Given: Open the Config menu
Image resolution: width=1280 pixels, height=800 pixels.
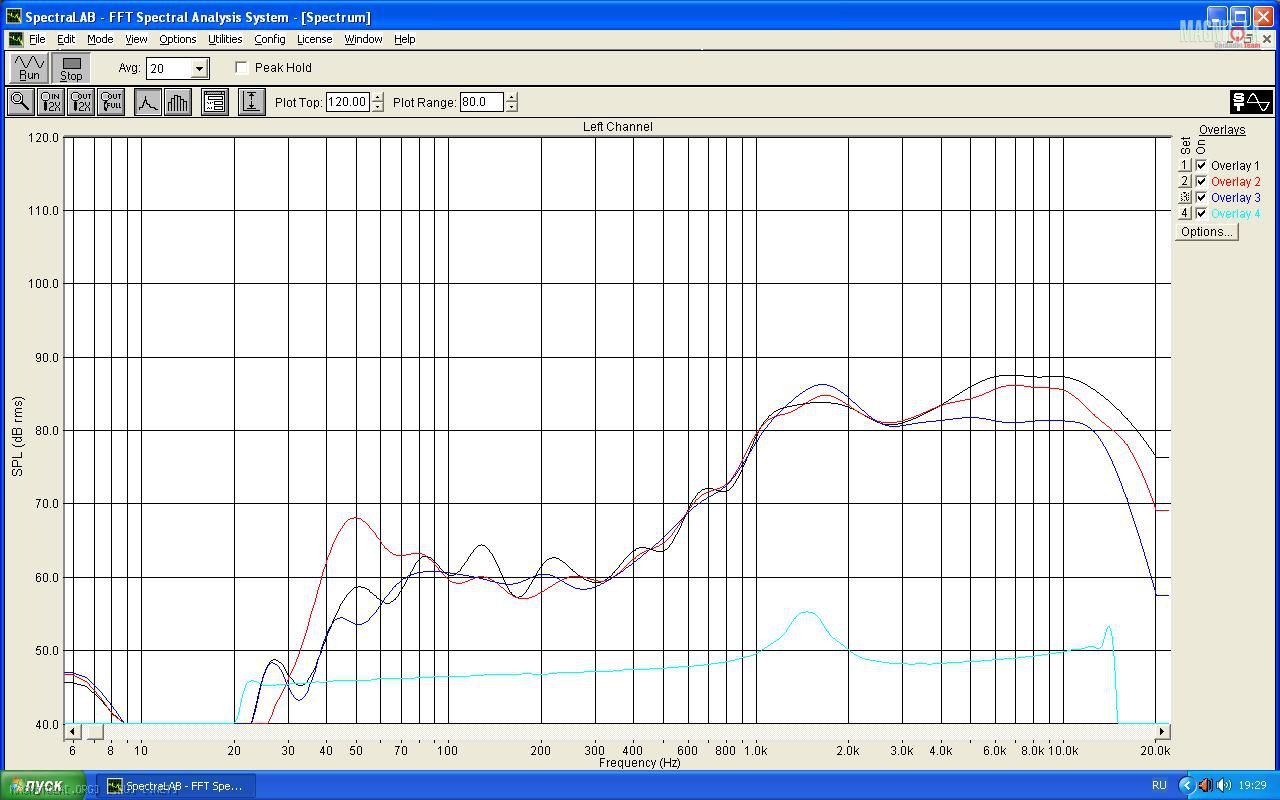Looking at the screenshot, I should click(269, 39).
